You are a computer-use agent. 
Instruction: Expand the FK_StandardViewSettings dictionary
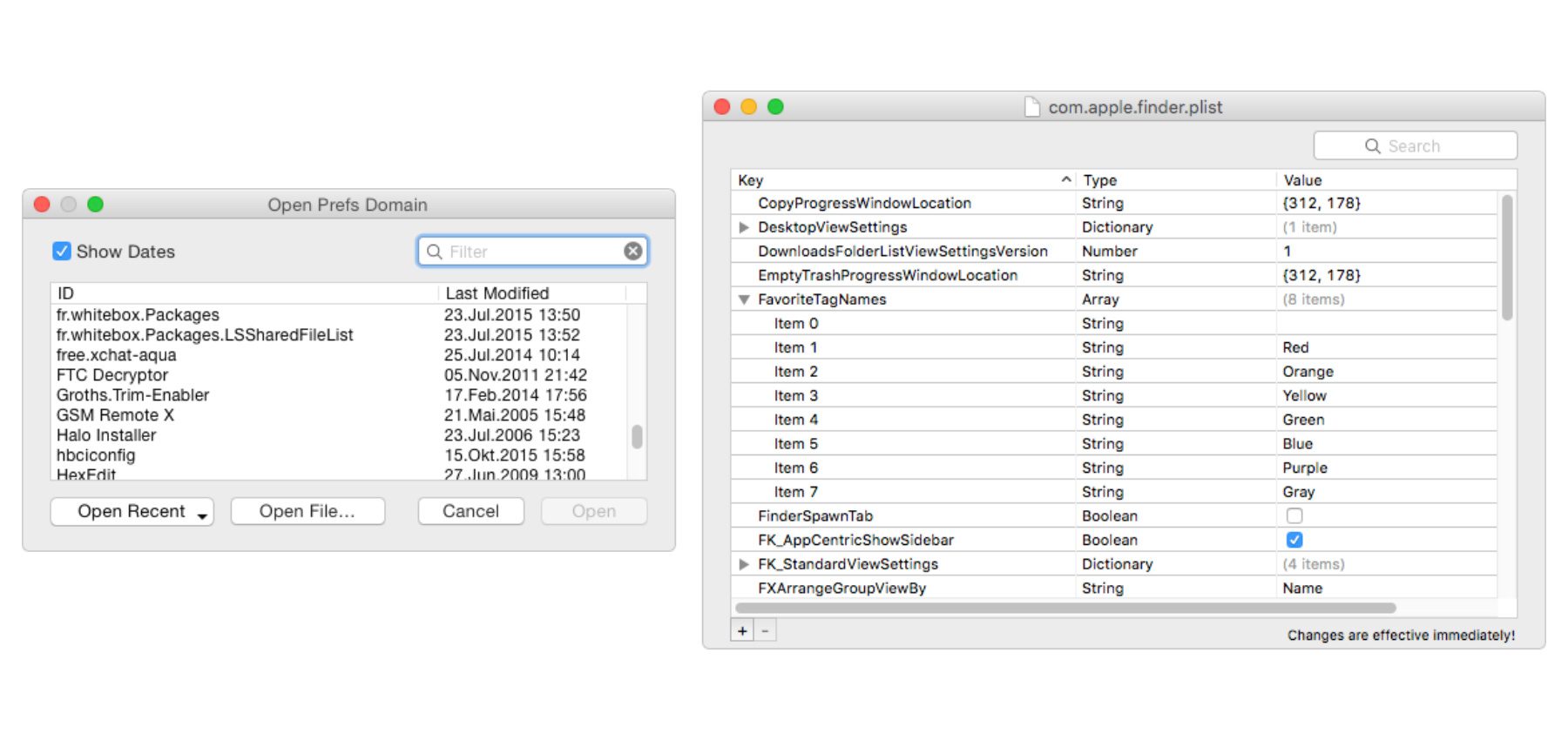coord(744,564)
